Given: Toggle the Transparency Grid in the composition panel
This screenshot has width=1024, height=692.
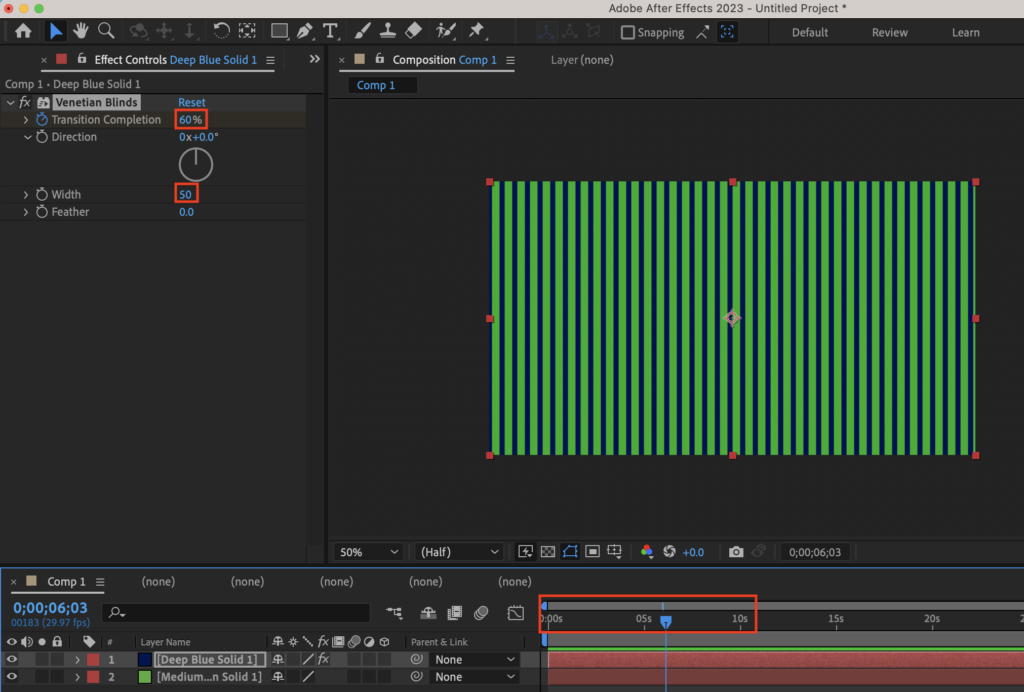Looking at the screenshot, I should (548, 551).
